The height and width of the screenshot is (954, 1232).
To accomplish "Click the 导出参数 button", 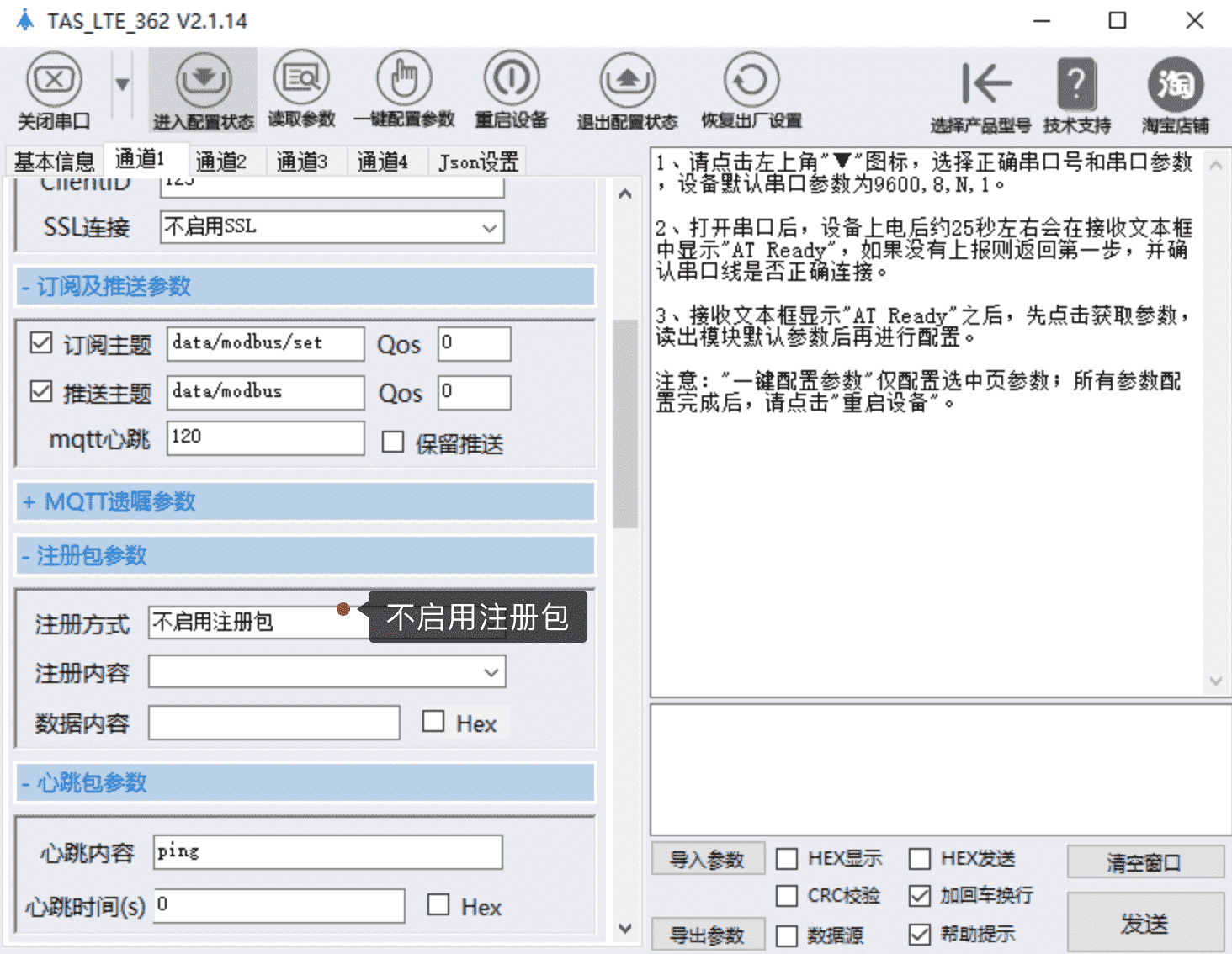I will [x=708, y=935].
